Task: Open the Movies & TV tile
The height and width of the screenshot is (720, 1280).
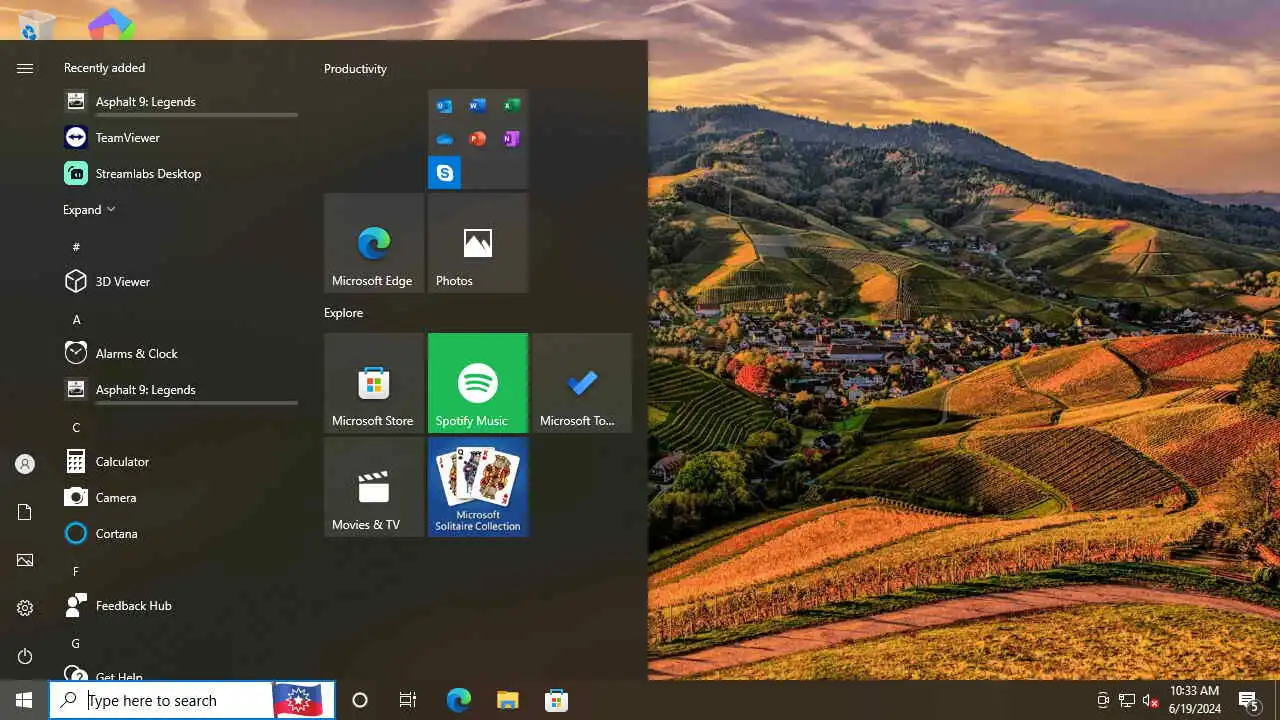Action: [374, 487]
